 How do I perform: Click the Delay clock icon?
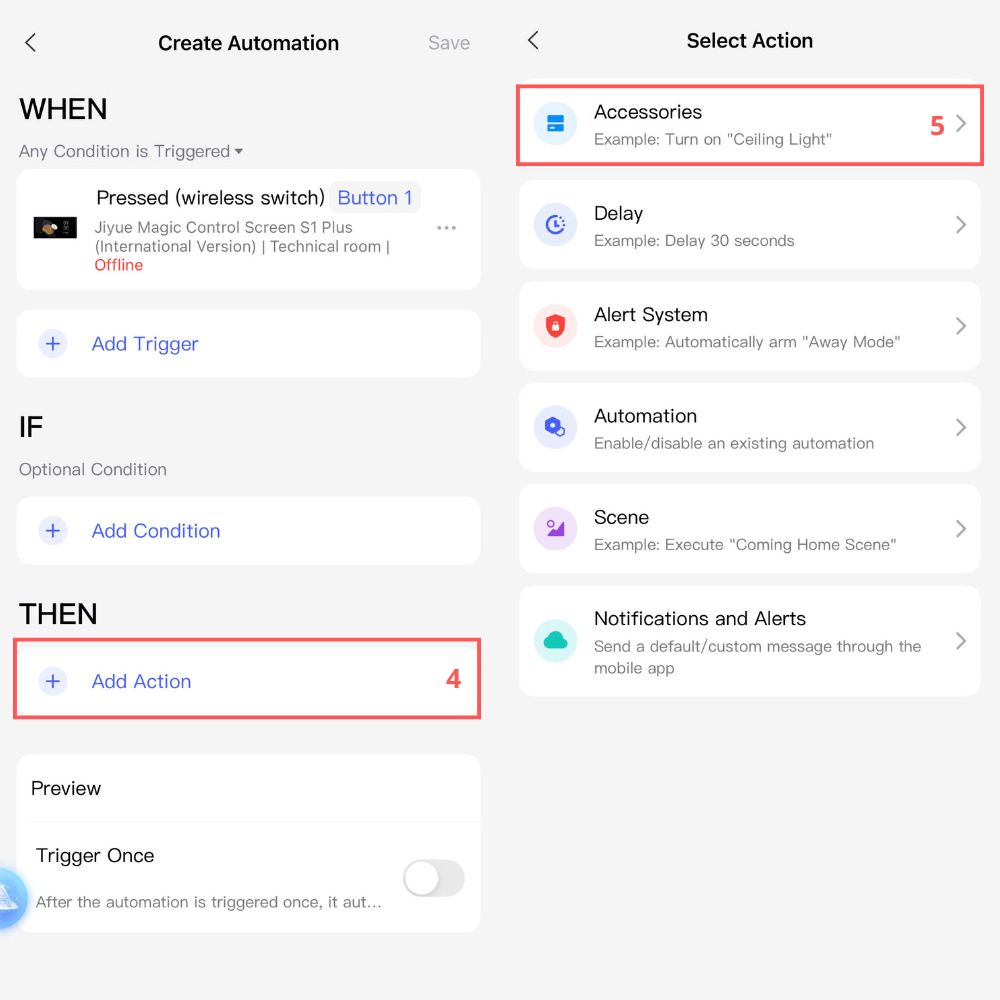(x=555, y=225)
